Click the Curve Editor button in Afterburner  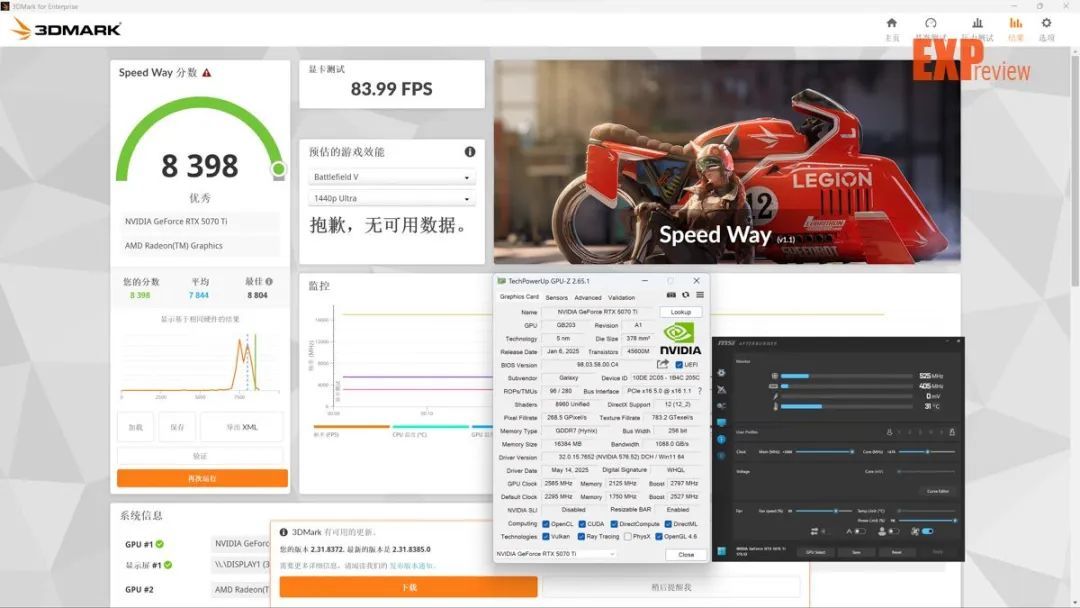pos(937,491)
